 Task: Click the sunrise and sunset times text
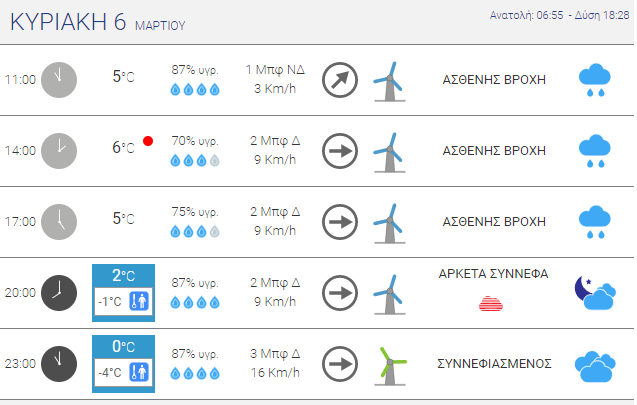click(x=560, y=15)
